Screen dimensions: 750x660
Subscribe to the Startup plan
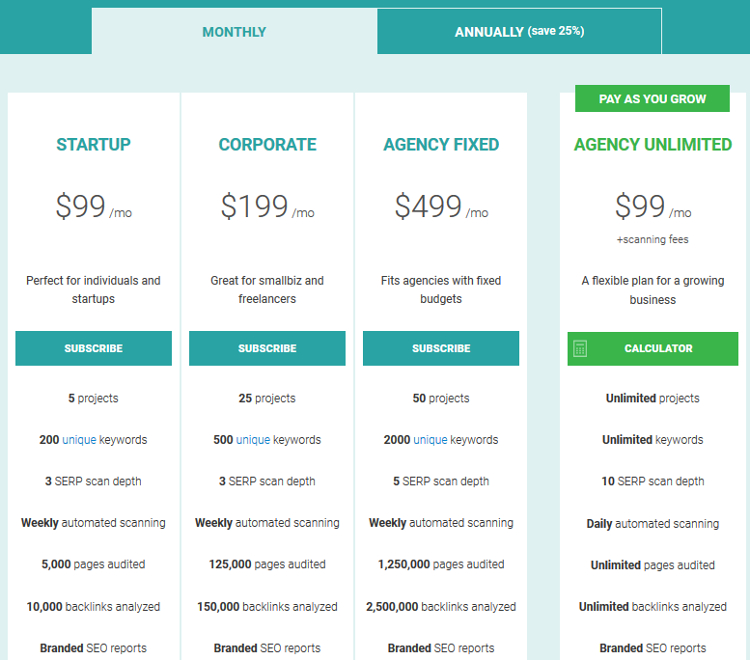93,348
